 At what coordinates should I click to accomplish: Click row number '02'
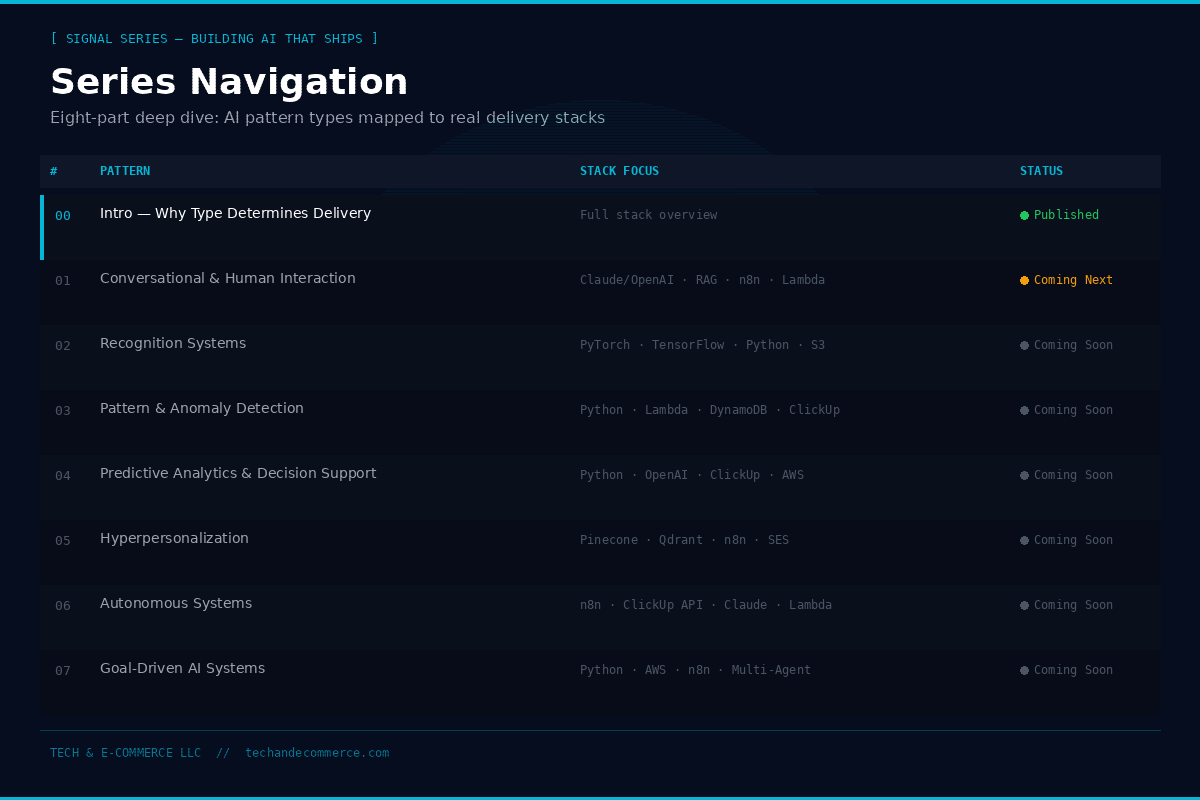tap(63, 346)
